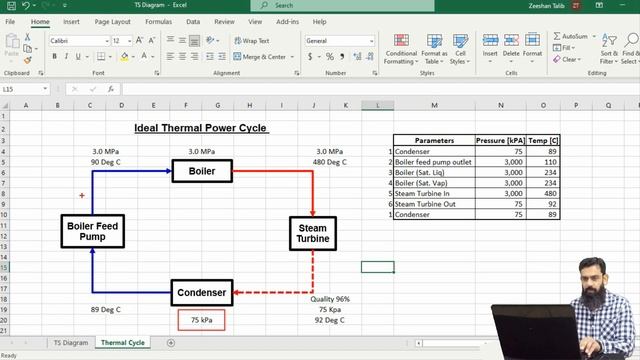Open the View ribbon tab
This screenshot has height=360, width=640.
point(255,22)
